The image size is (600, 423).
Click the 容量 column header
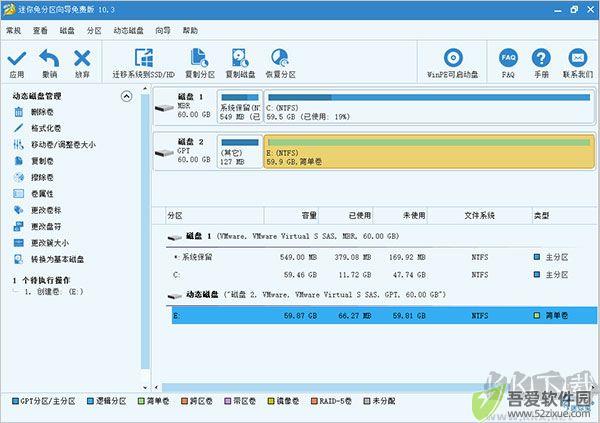[x=292, y=216]
